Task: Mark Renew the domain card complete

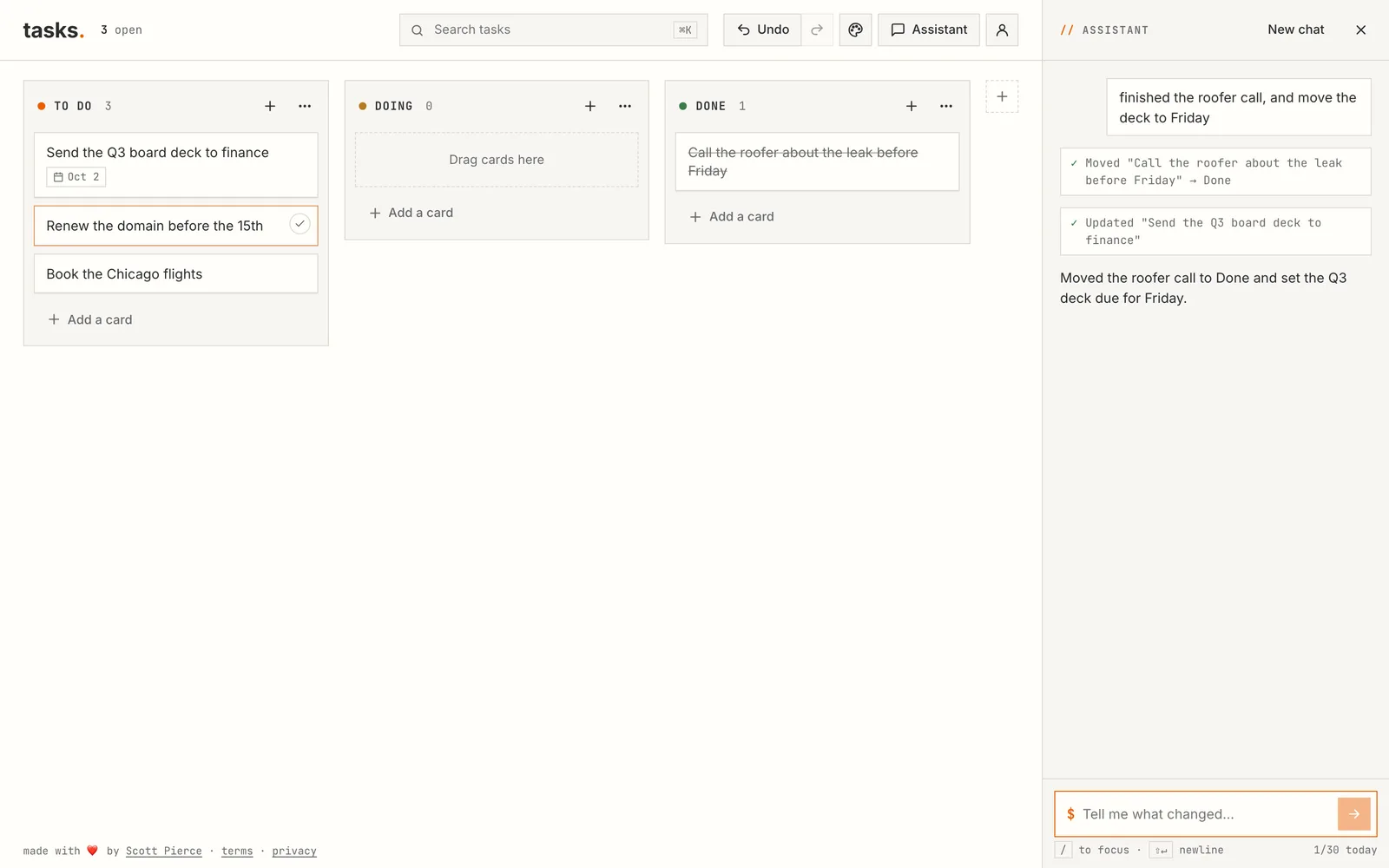Action: pos(300,224)
